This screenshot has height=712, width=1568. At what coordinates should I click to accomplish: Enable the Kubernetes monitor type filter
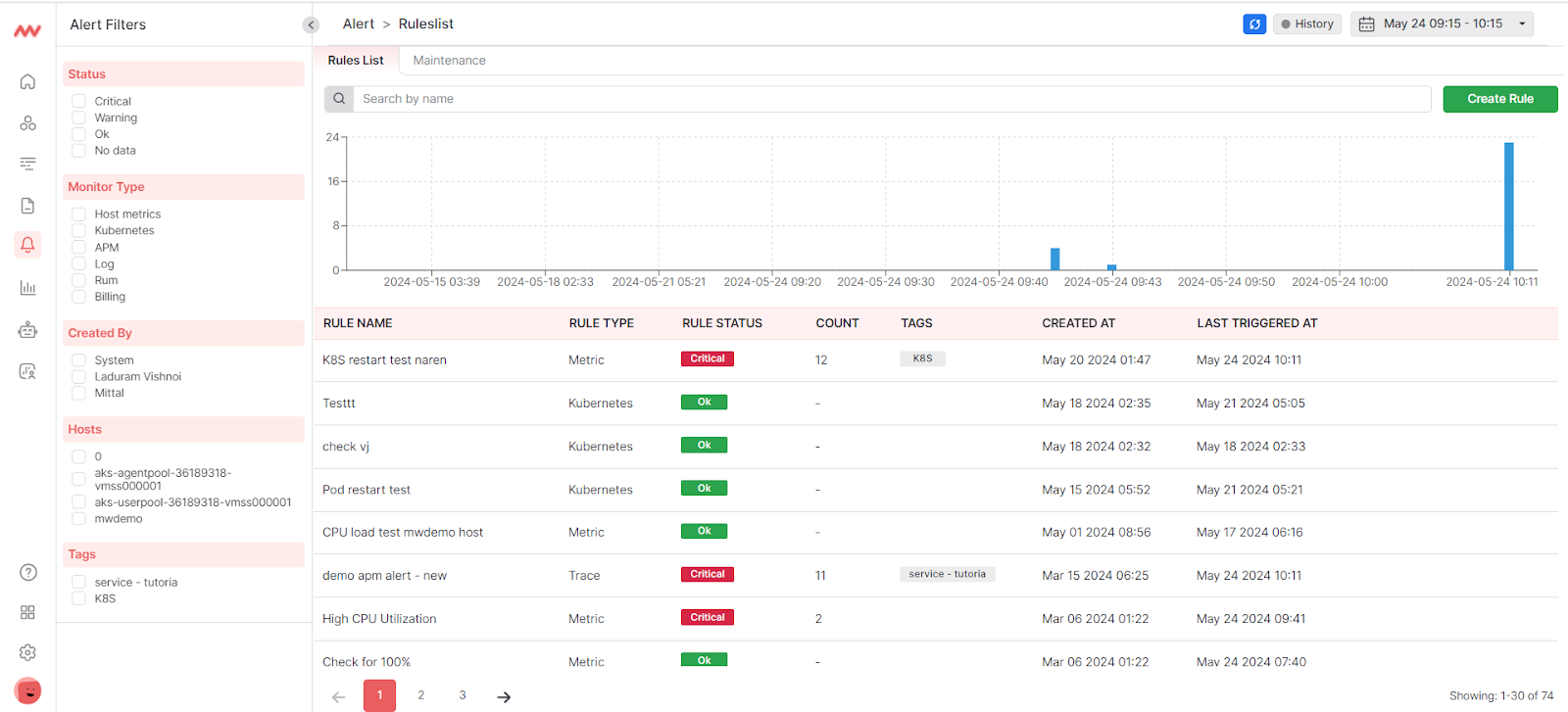click(x=78, y=231)
